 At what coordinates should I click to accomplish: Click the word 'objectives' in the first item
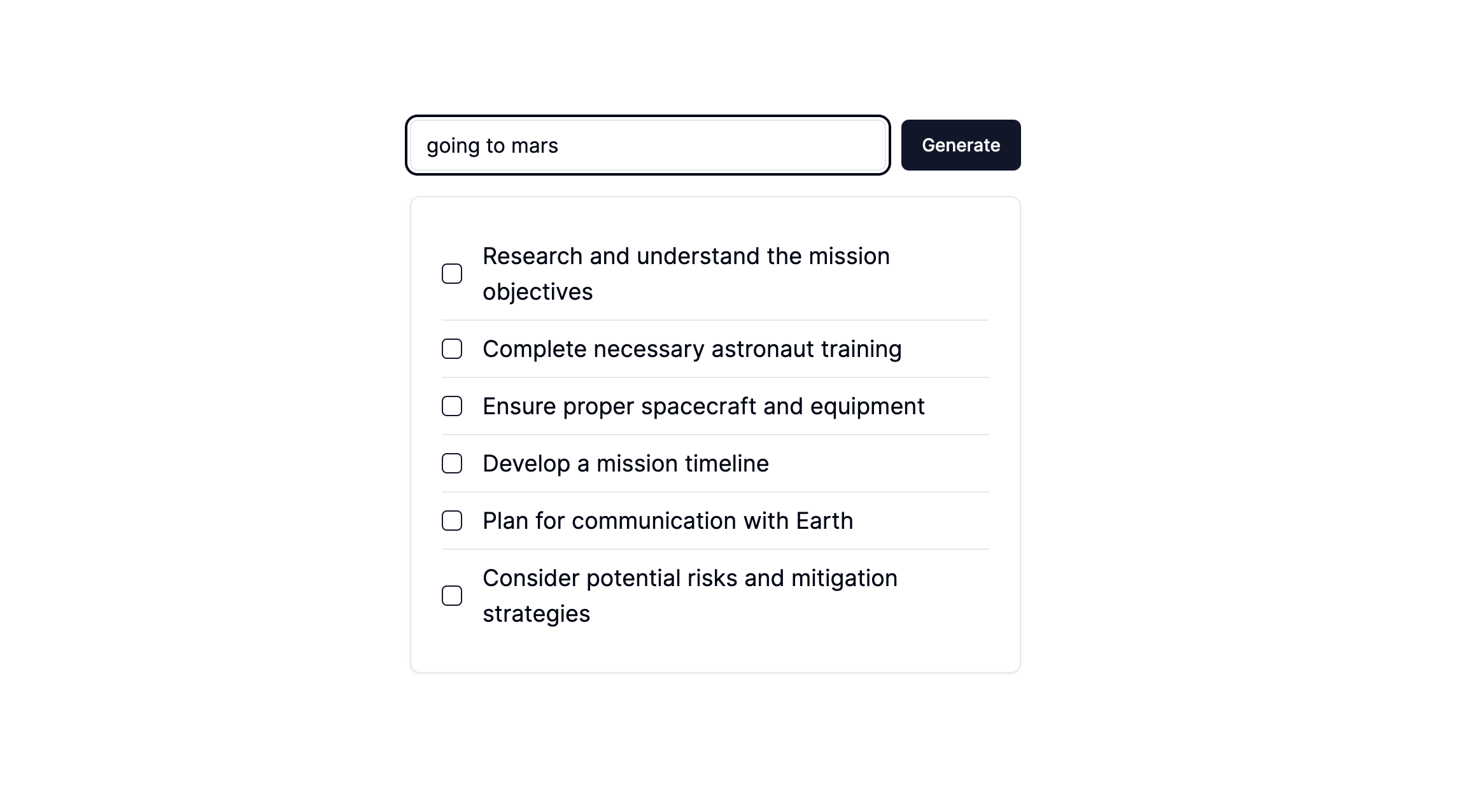[x=538, y=292]
